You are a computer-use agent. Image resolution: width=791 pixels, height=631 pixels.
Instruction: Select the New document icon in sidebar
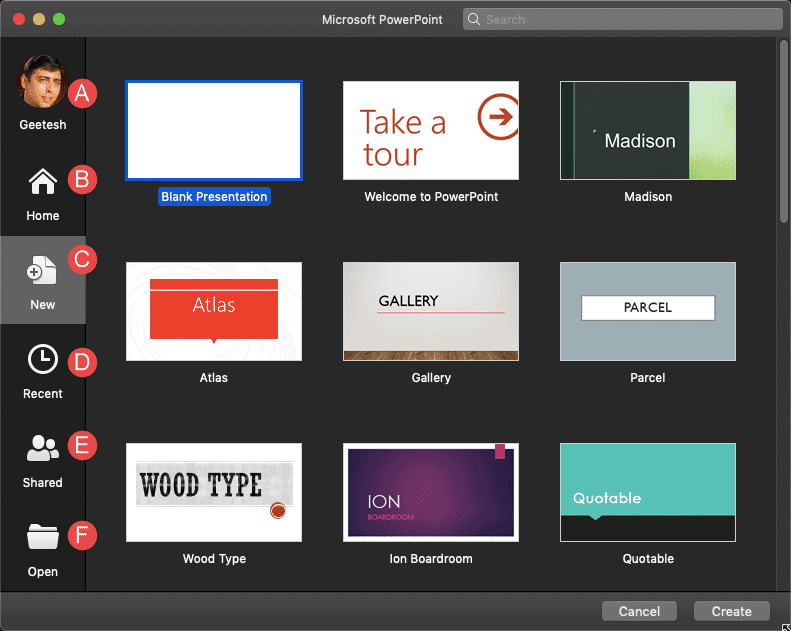(42, 270)
